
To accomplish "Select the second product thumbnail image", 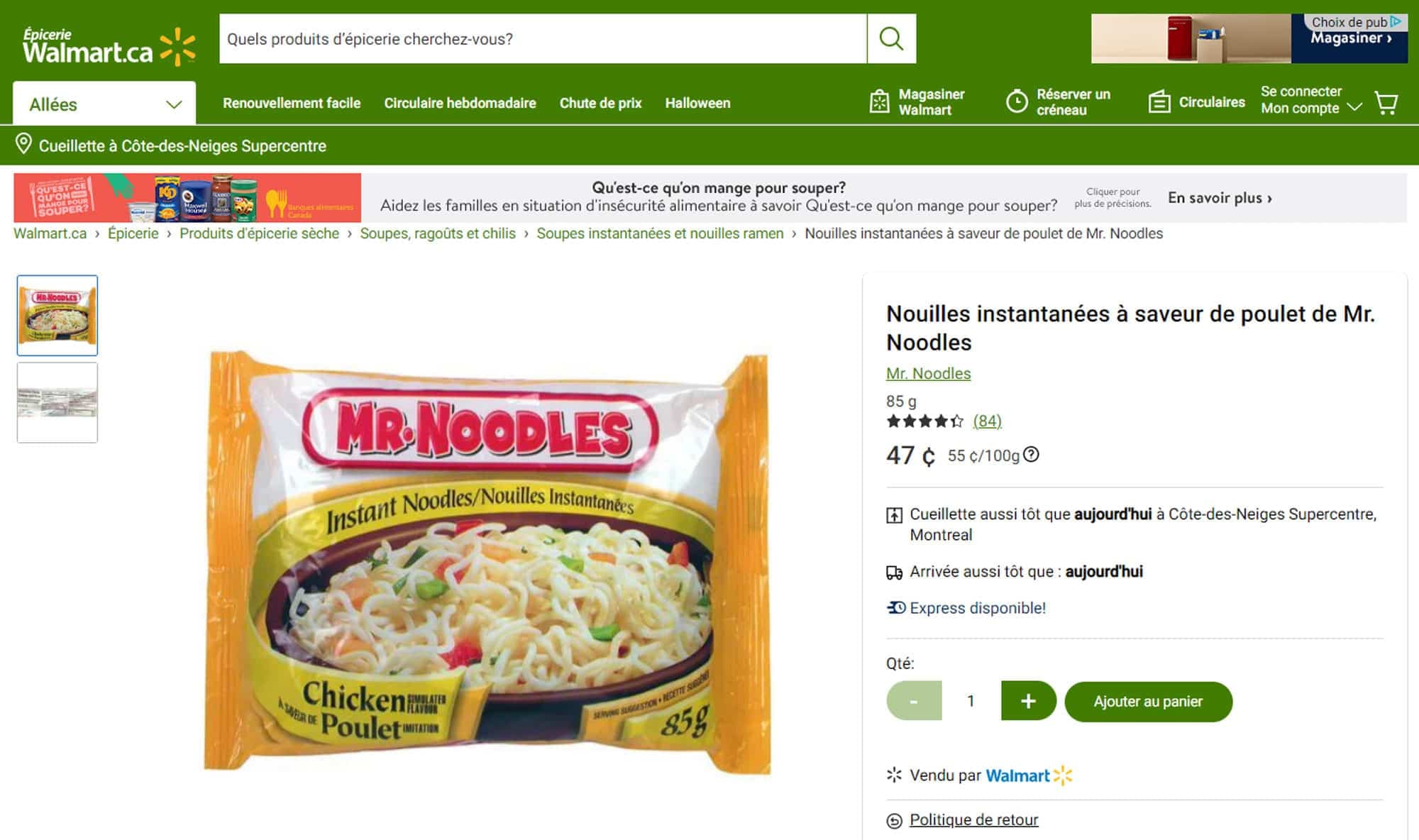I will pos(57,403).
